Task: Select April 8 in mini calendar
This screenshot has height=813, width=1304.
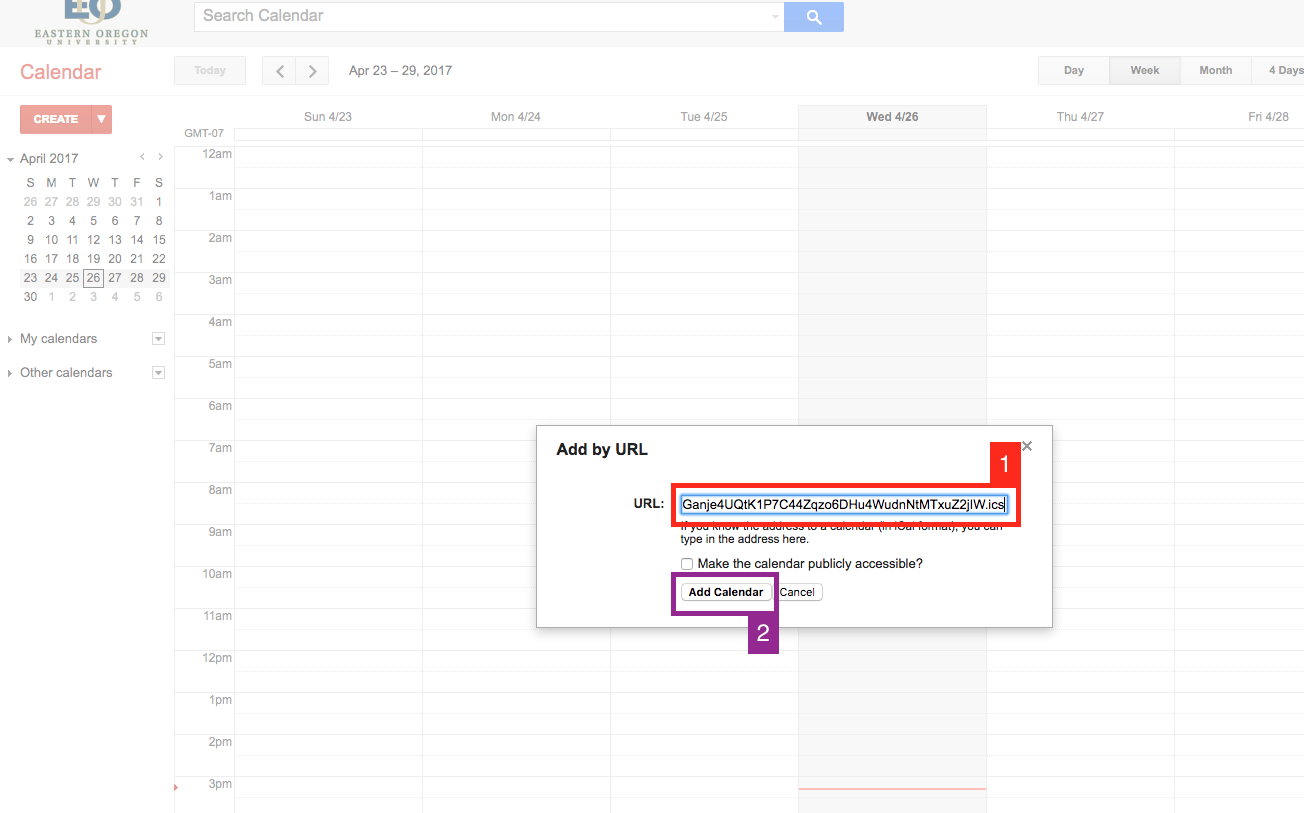Action: [x=158, y=221]
